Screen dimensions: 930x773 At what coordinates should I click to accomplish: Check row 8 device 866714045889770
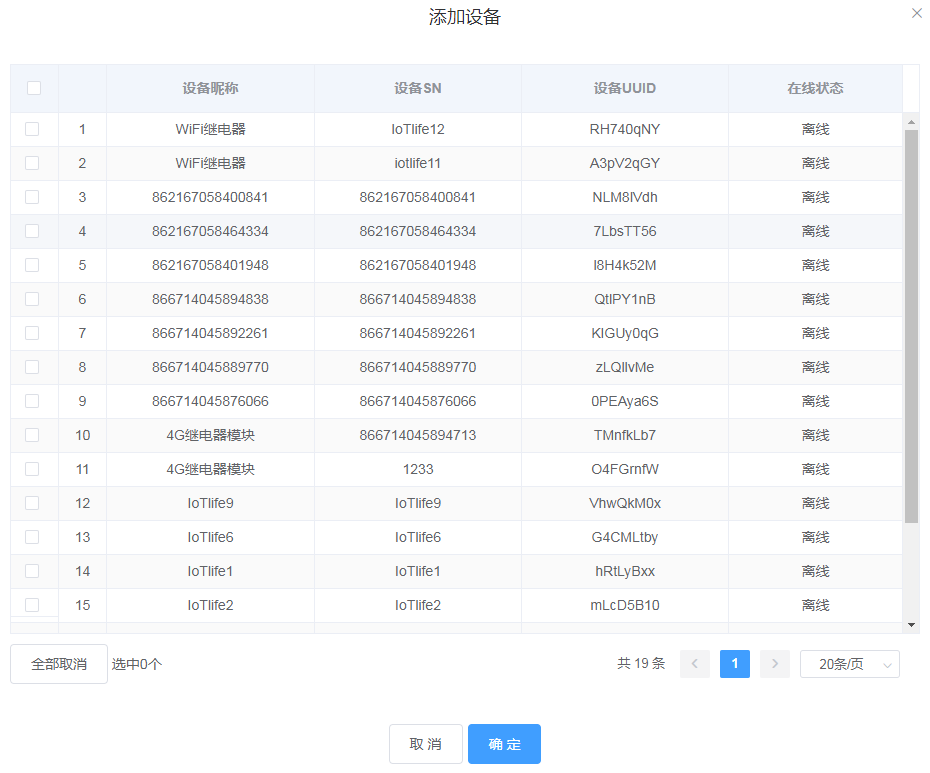[32, 367]
